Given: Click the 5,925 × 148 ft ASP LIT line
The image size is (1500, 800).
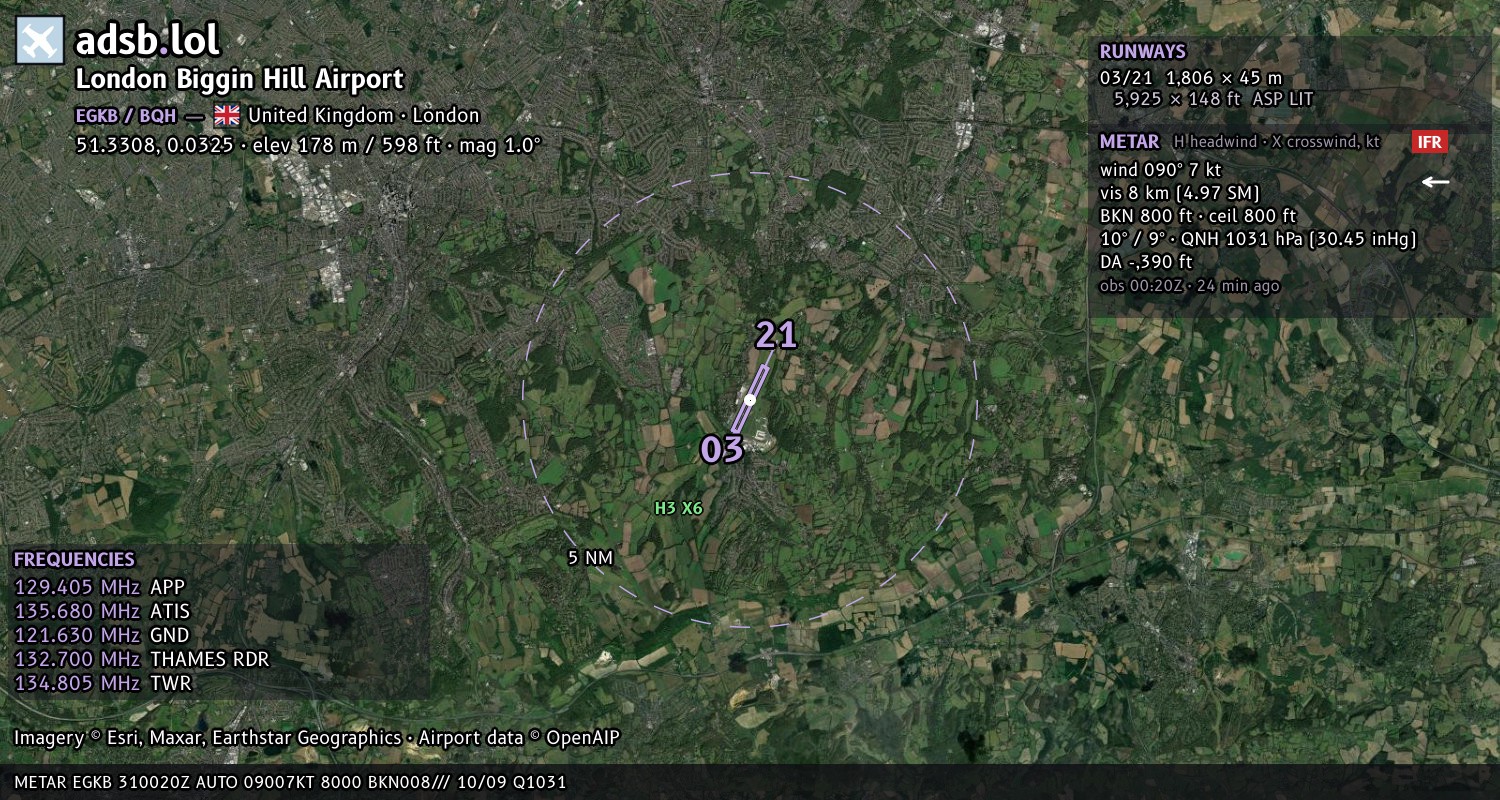Looking at the screenshot, I should coord(1213,99).
